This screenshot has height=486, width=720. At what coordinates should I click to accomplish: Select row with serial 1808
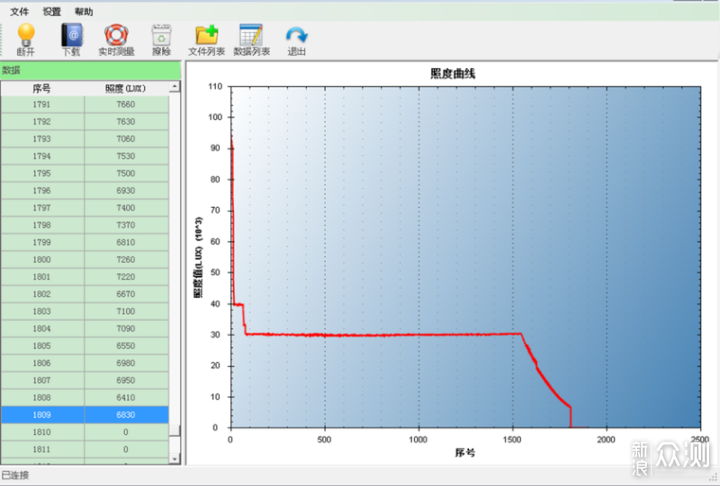84,397
